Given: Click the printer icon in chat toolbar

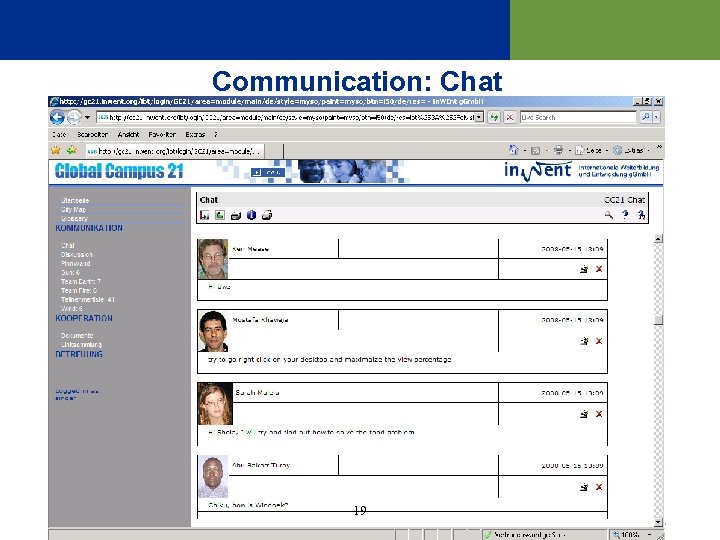Looking at the screenshot, I should point(267,215).
